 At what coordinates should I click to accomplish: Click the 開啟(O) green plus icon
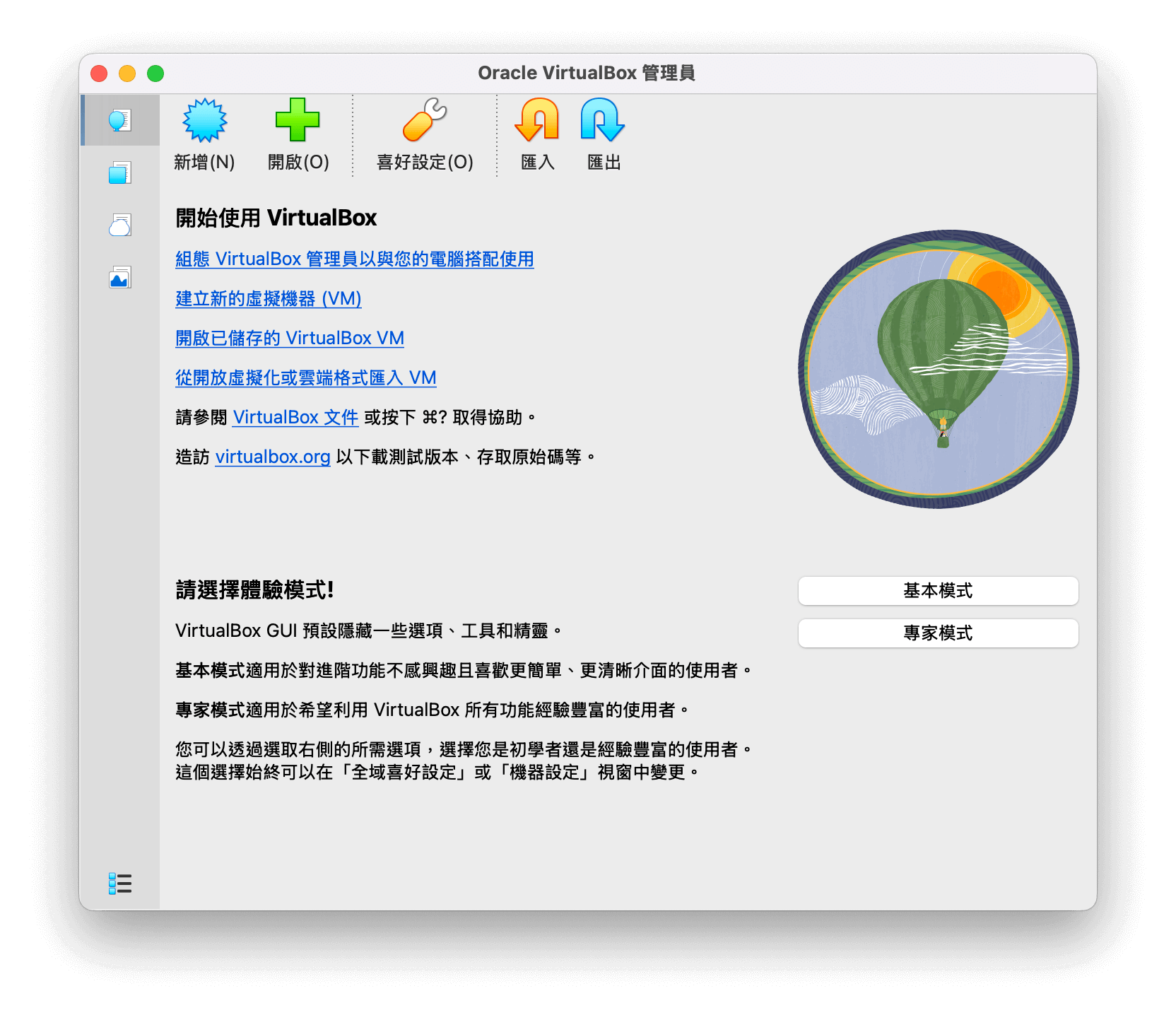pyautogui.click(x=298, y=120)
